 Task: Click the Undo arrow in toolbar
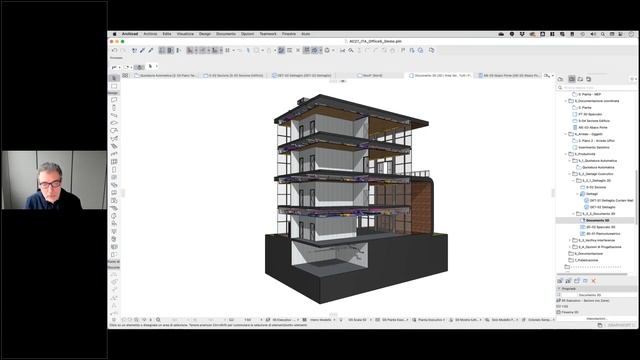pos(115,51)
